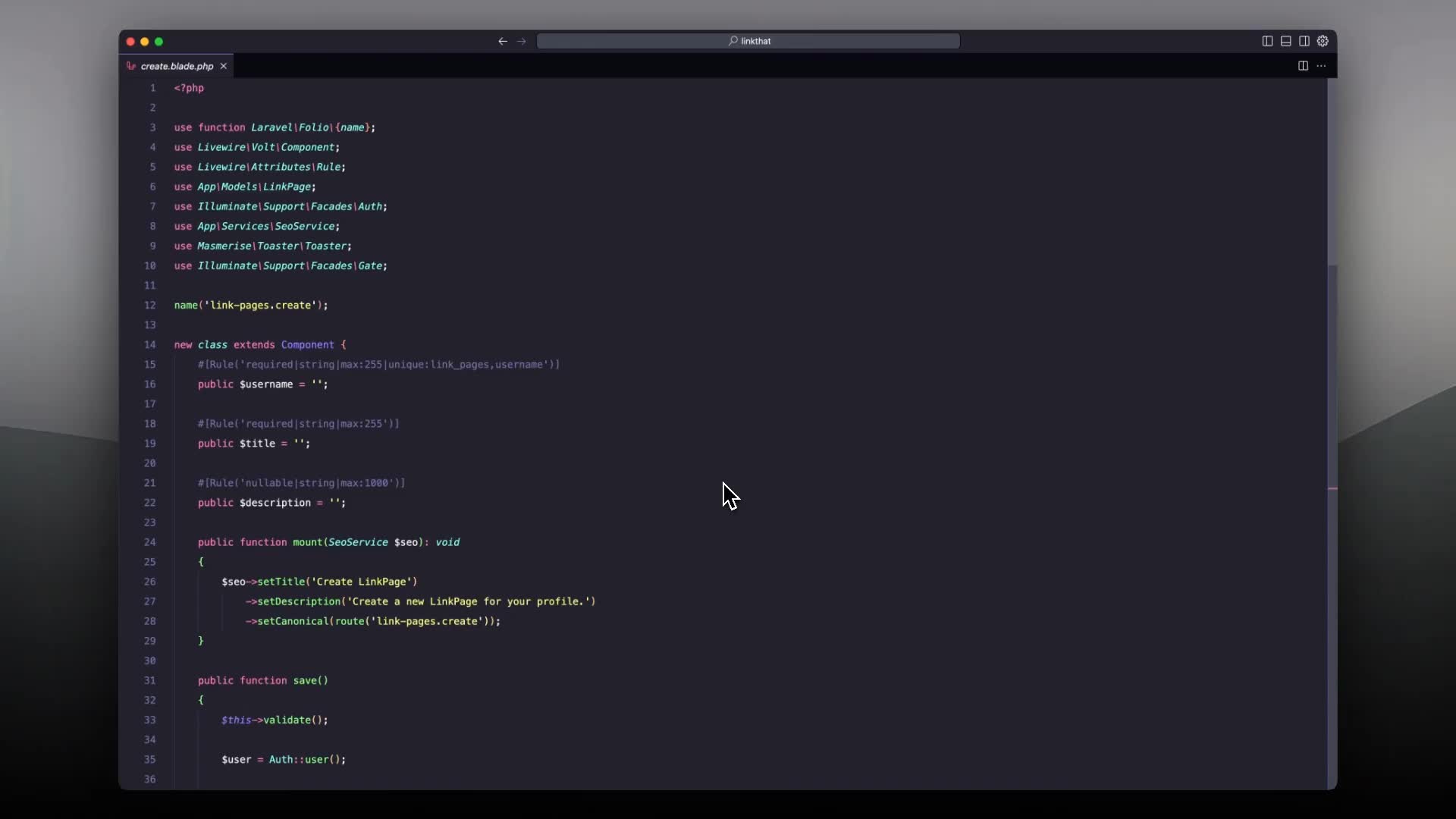
Task: Click the '<?php' opening tag
Action: tap(189, 88)
